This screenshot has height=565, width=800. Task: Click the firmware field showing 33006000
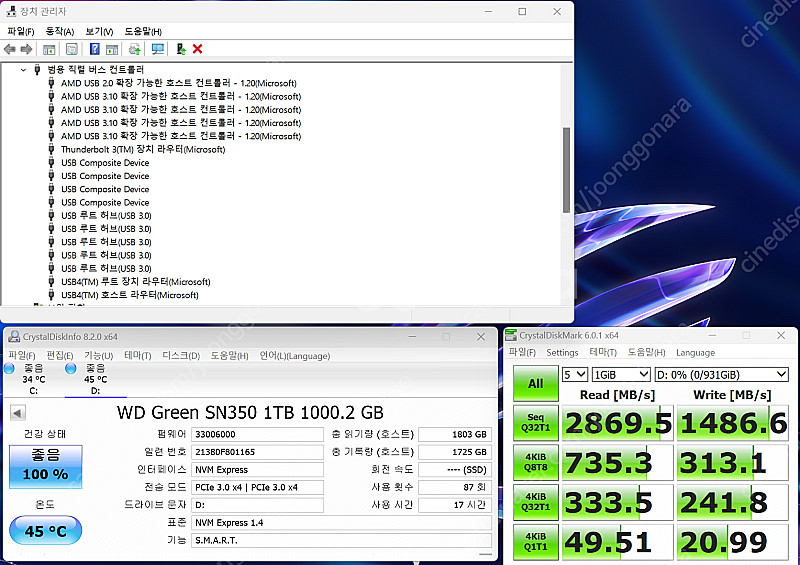[x=257, y=434]
